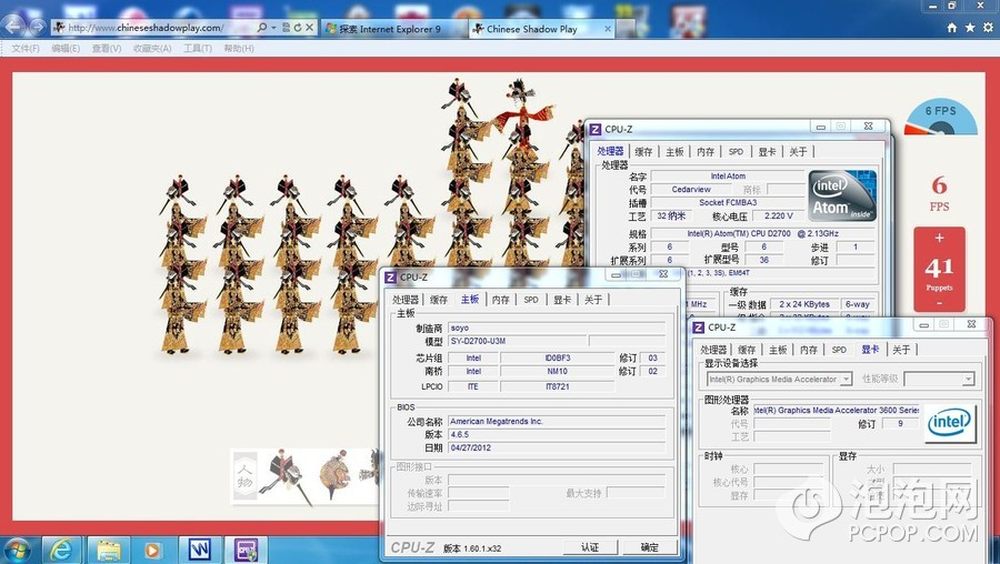Click the BIOS date "04/27/2012"
This screenshot has width=1000, height=564.
(471, 448)
